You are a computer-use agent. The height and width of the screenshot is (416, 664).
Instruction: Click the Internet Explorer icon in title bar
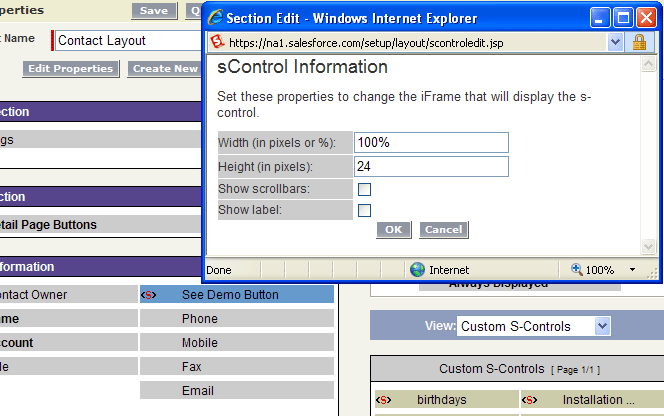point(215,18)
